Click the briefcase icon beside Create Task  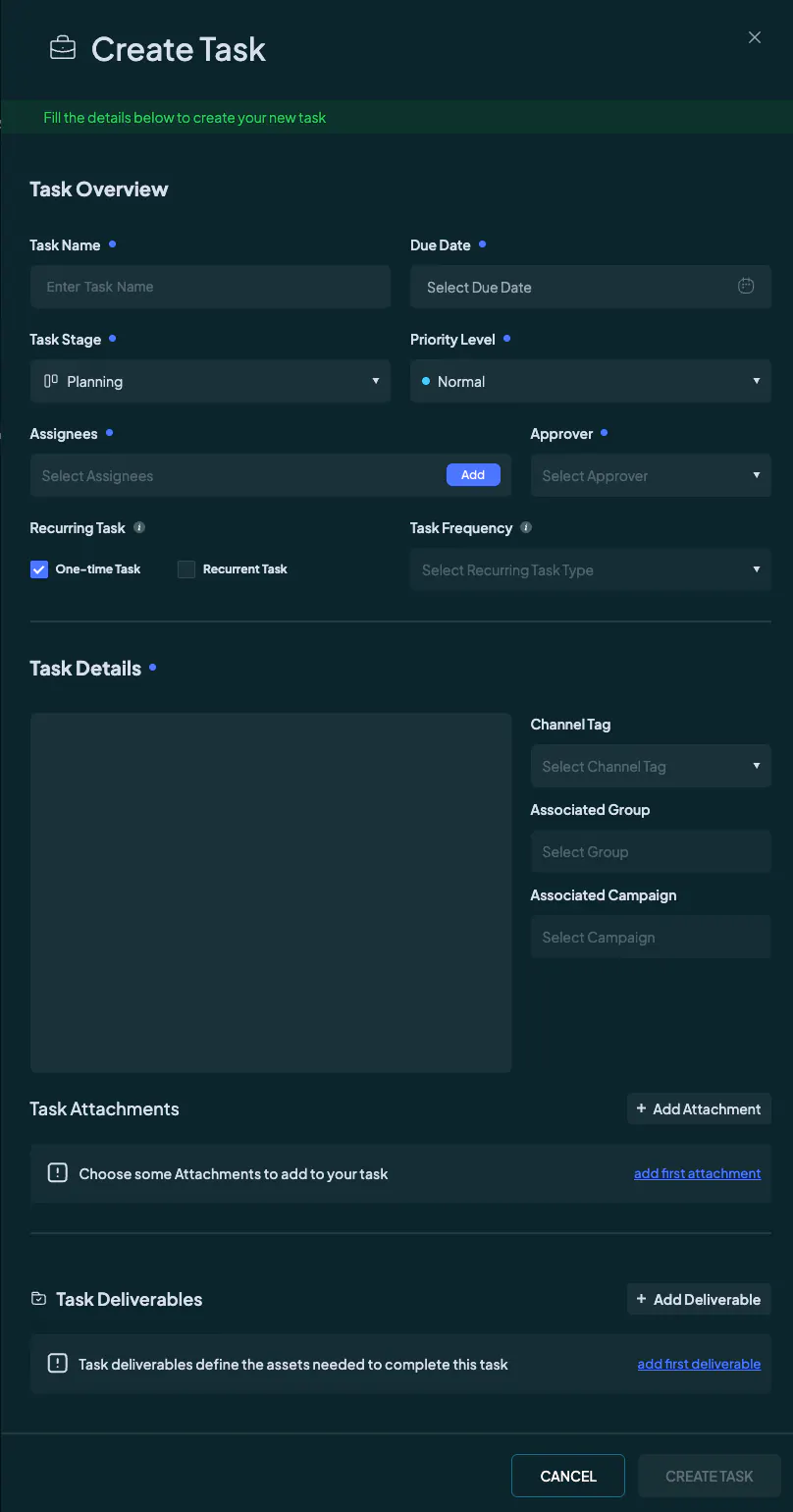pyautogui.click(x=63, y=49)
